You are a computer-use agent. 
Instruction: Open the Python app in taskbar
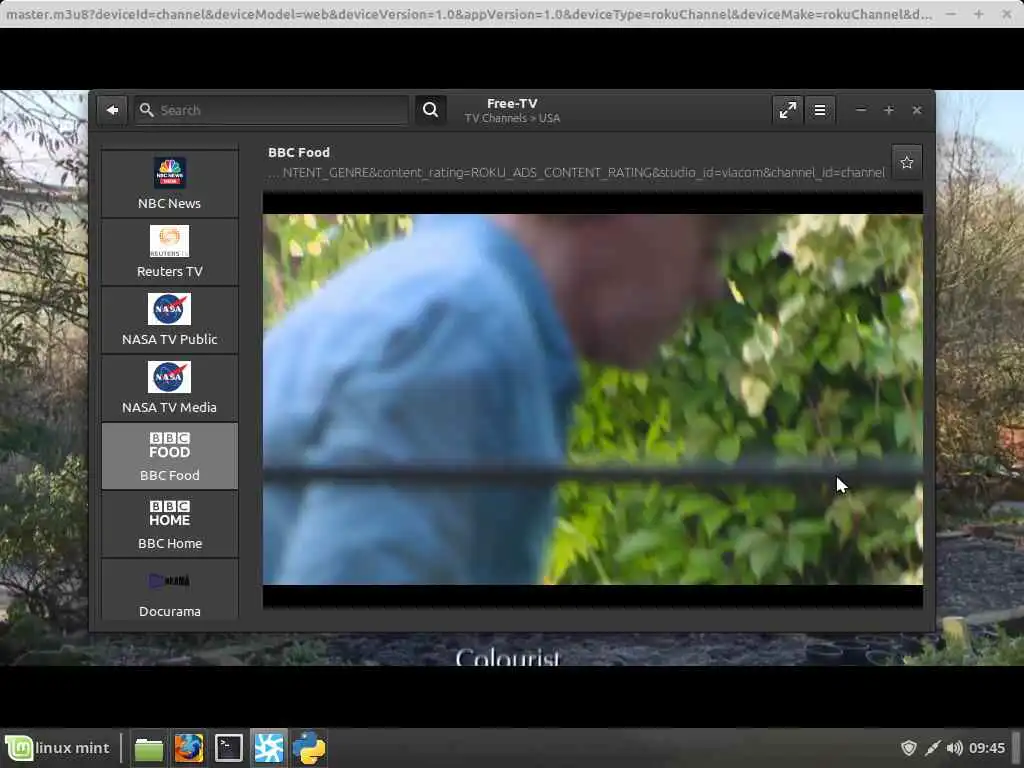tap(309, 748)
